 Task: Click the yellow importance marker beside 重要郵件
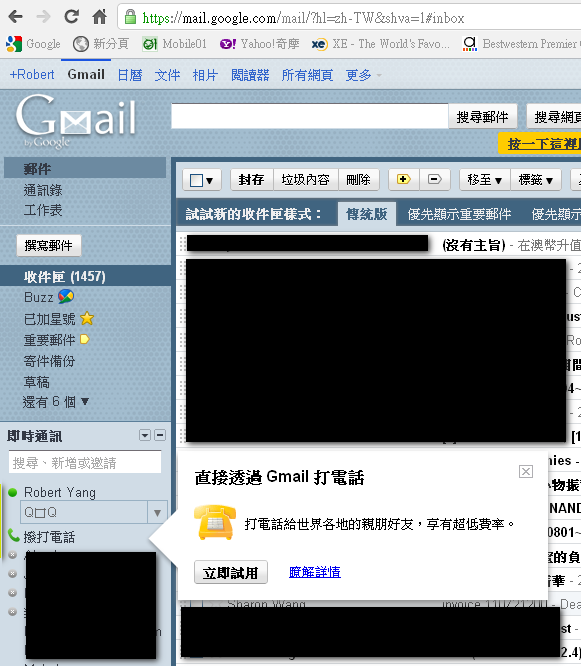pyautogui.click(x=85, y=339)
